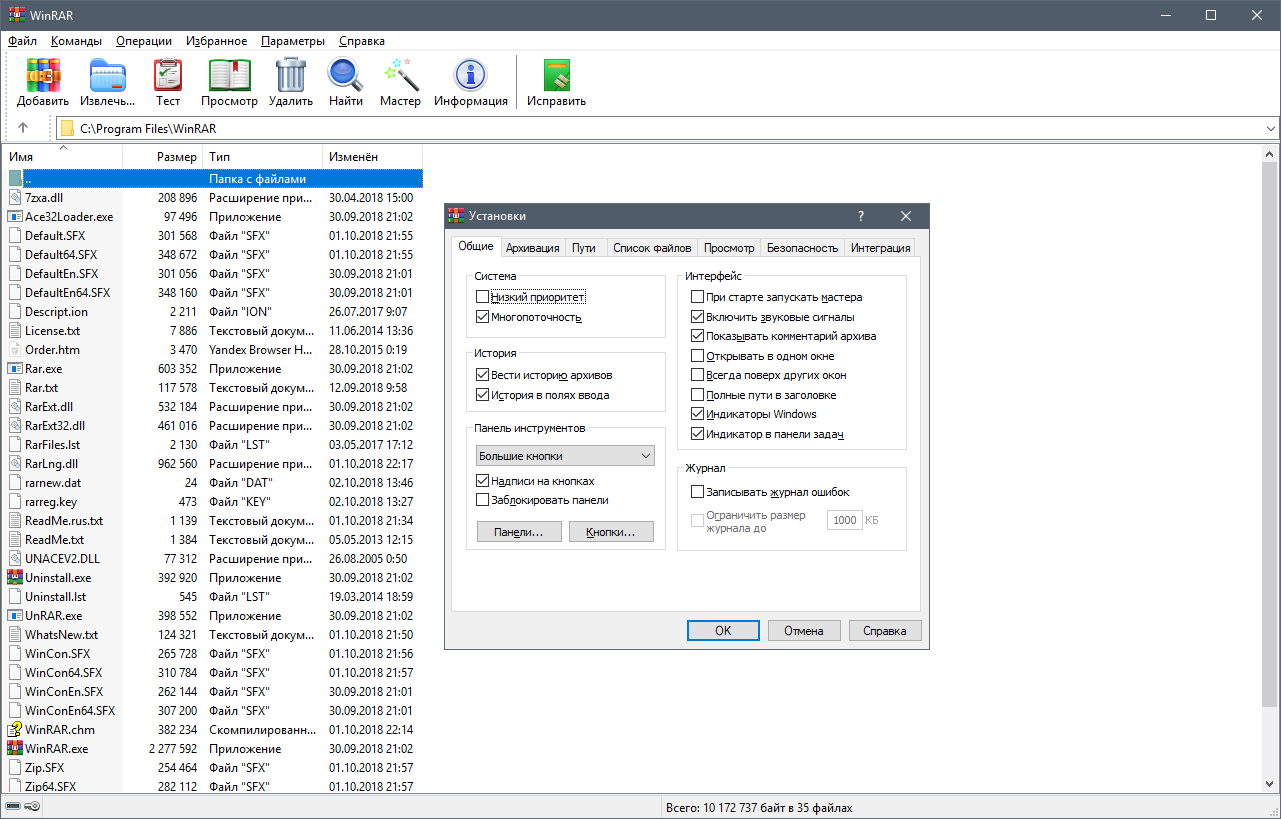Close the Установки dialog
This screenshot has height=819, width=1281.
tap(906, 216)
